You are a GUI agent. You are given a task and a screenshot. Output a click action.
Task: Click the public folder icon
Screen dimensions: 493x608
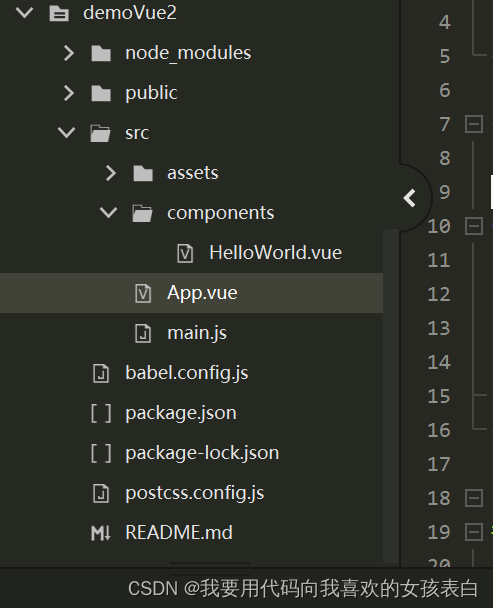click(101, 93)
